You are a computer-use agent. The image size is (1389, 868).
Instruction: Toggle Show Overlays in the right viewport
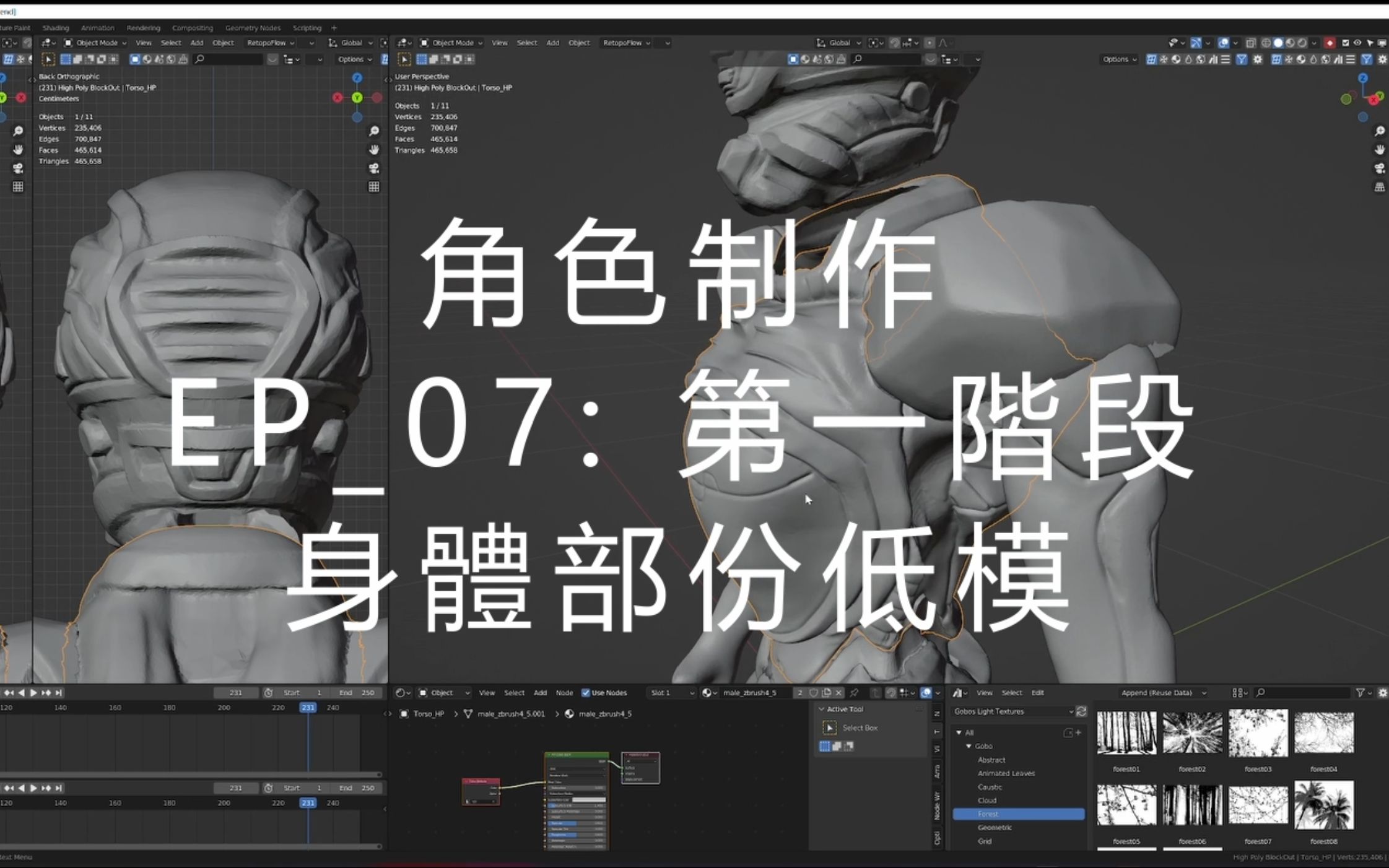(x=1224, y=43)
